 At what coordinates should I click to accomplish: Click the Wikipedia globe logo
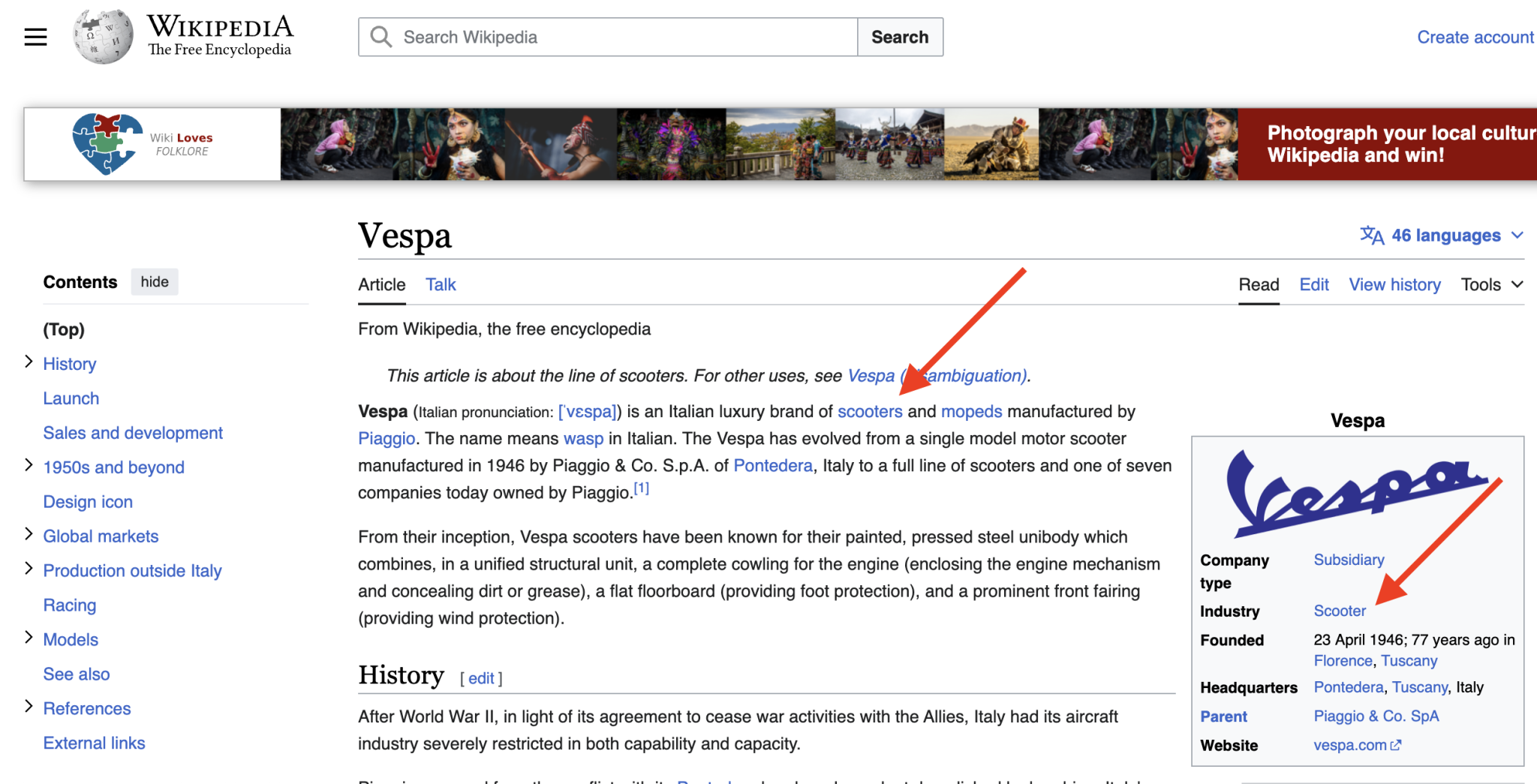pos(103,36)
